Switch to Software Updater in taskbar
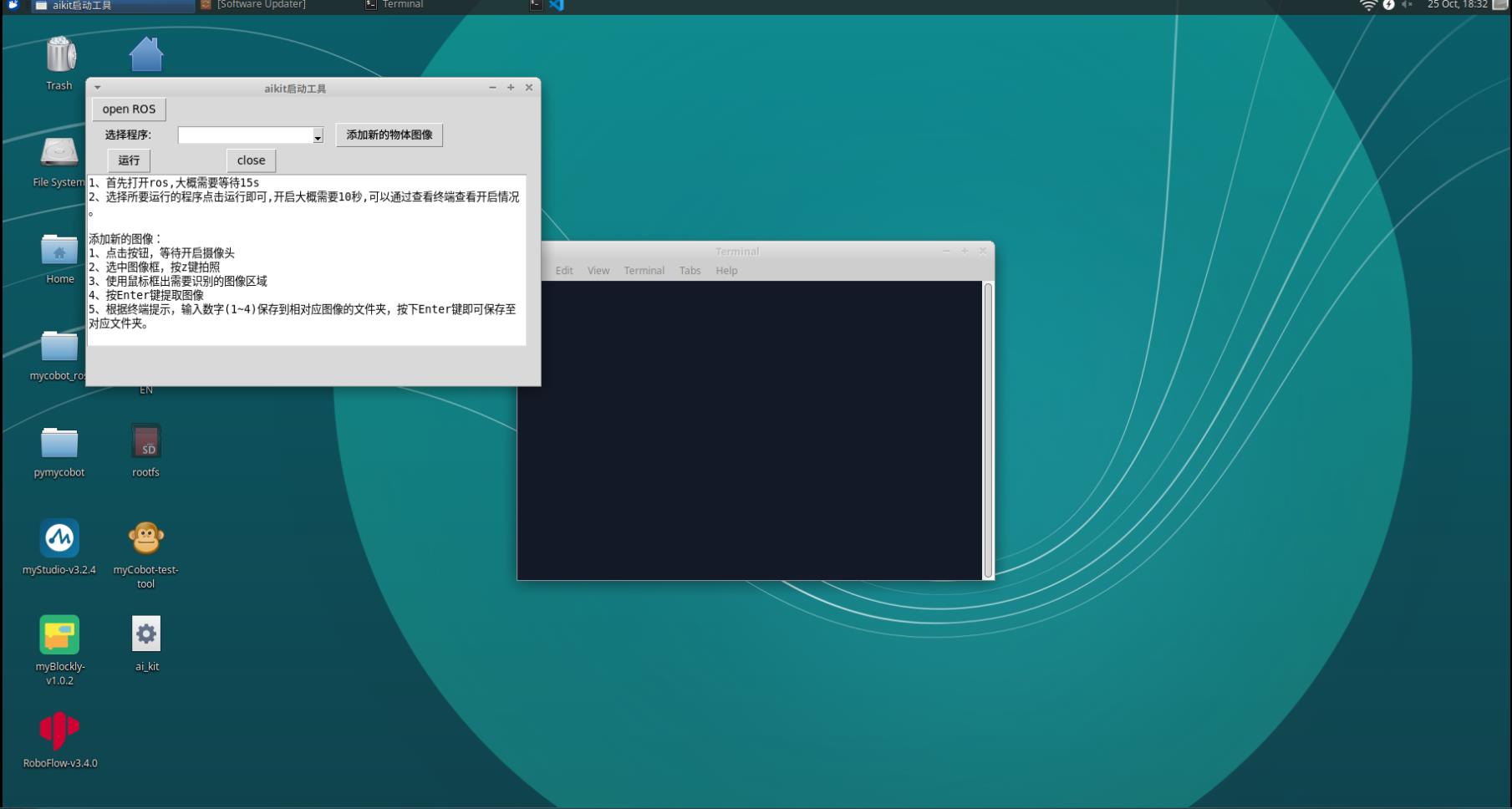This screenshot has height=809, width=1512. tap(261, 5)
